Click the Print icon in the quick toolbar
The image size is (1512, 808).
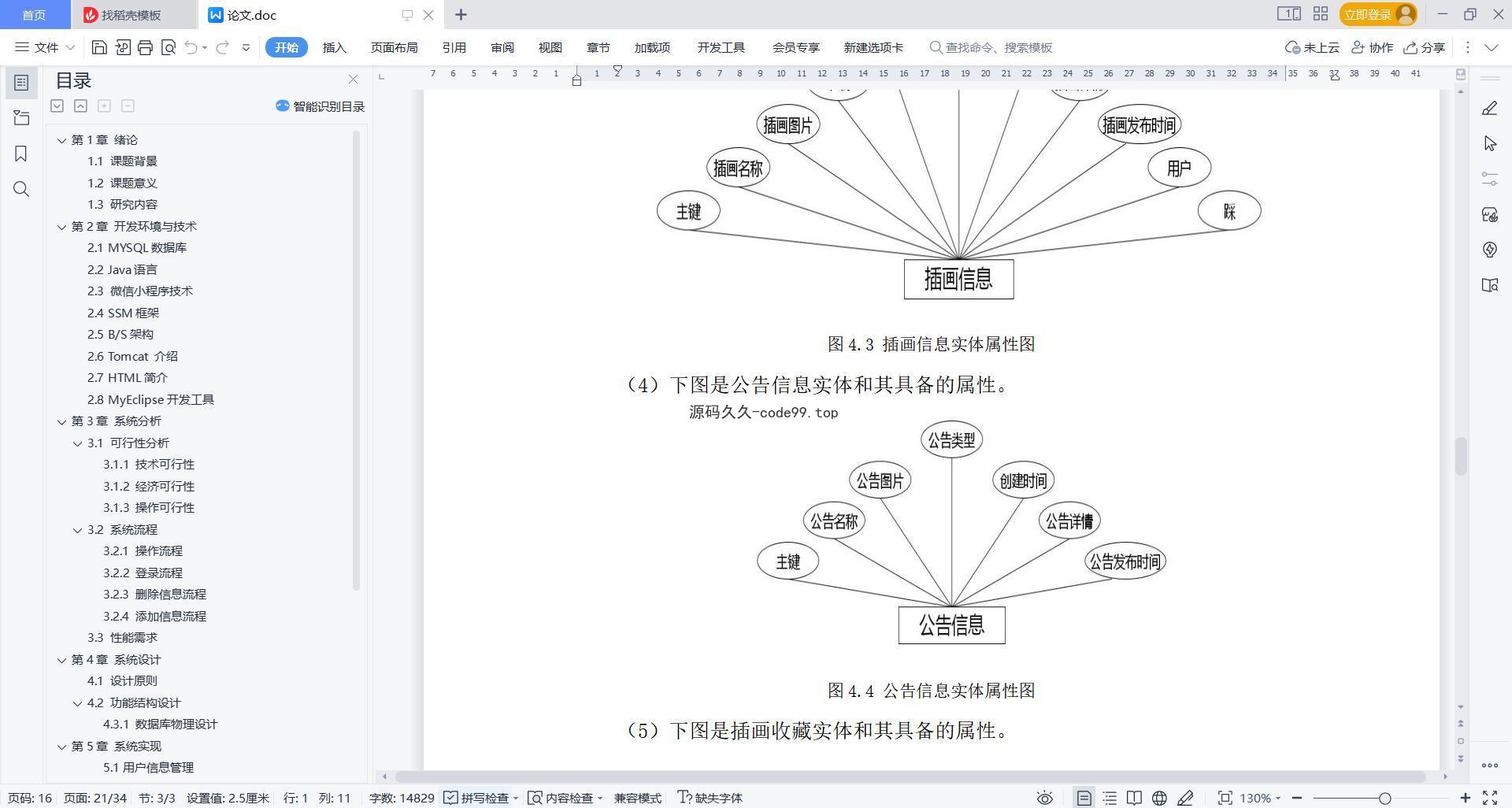(x=145, y=47)
